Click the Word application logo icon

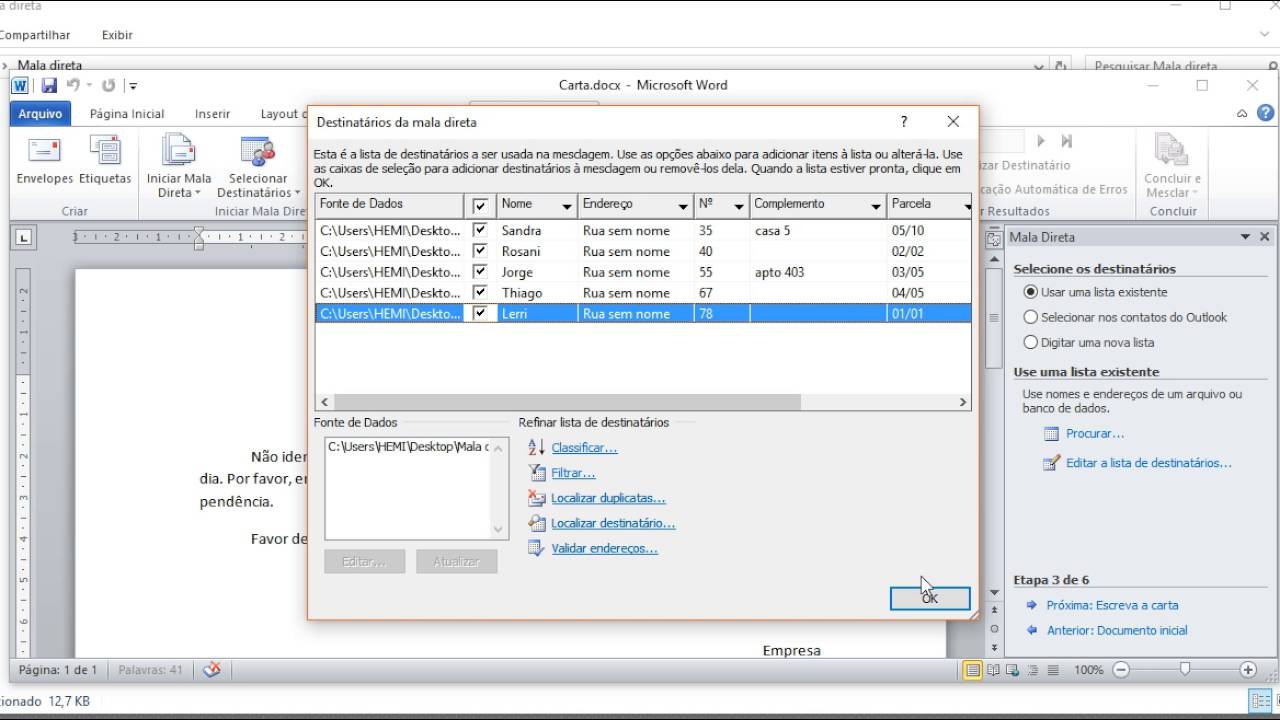[20, 86]
